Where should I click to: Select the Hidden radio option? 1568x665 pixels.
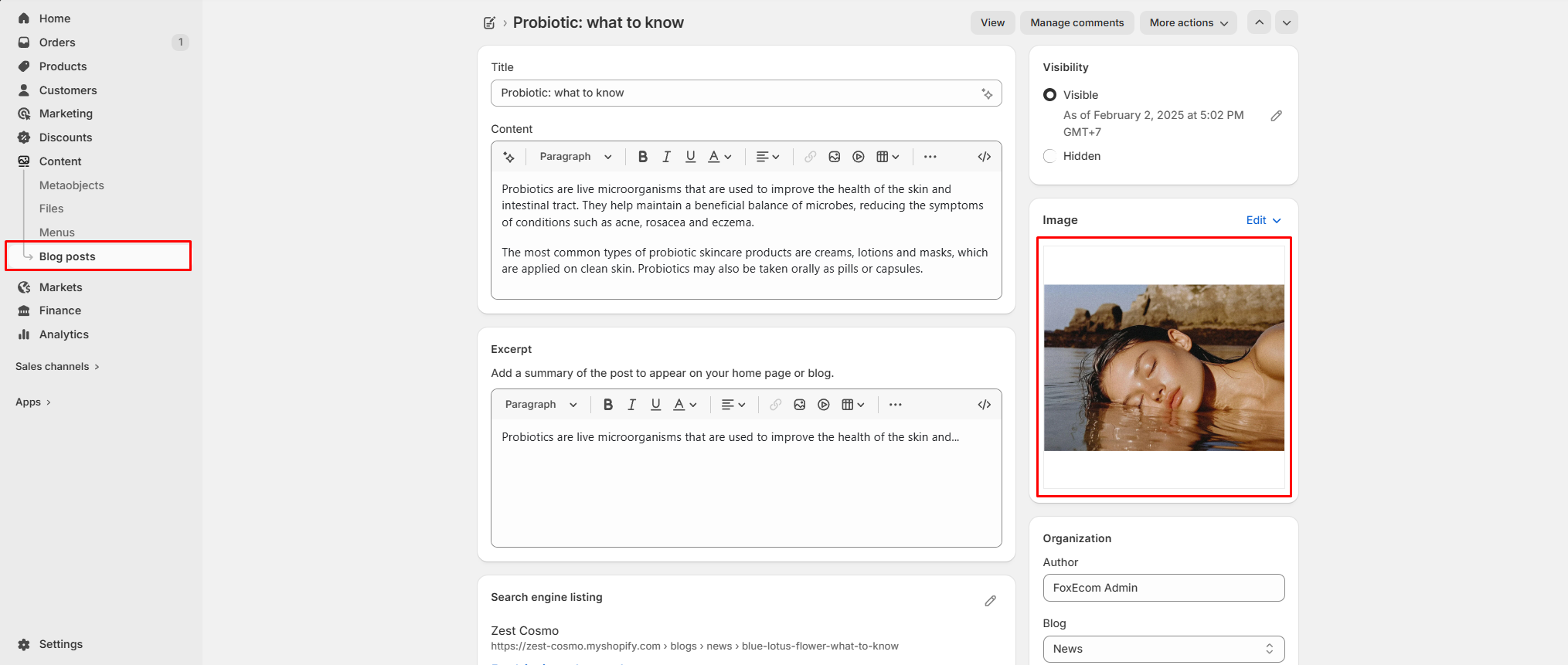[x=1049, y=156]
